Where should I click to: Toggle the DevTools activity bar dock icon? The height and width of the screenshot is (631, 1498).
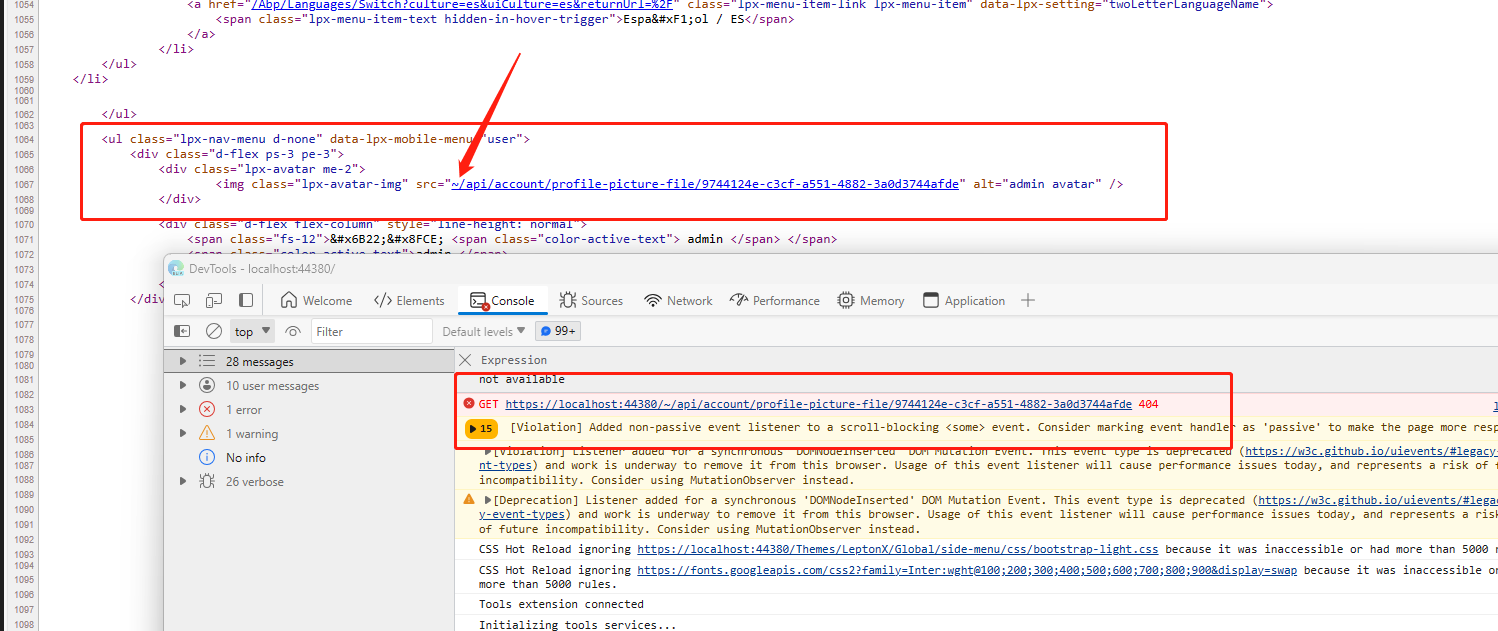coord(246,300)
